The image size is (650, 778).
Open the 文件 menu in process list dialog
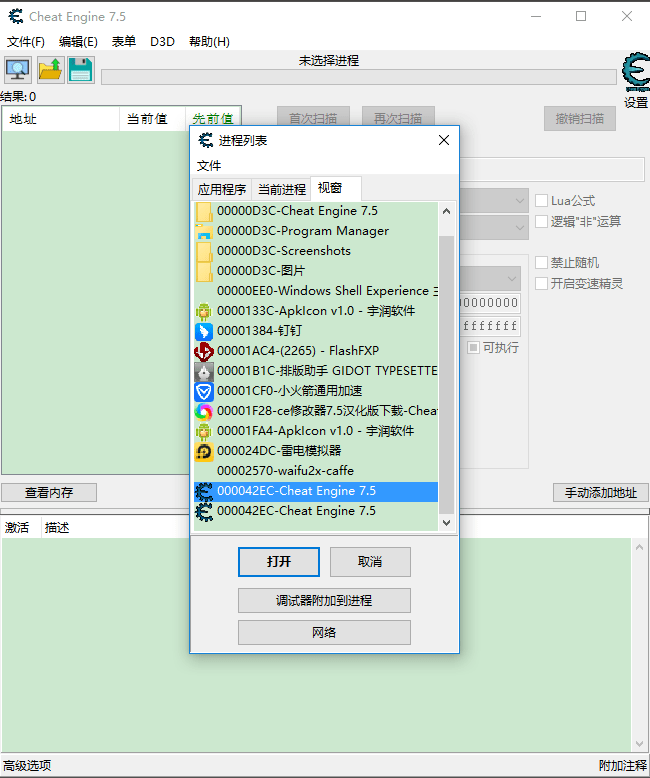point(209,166)
